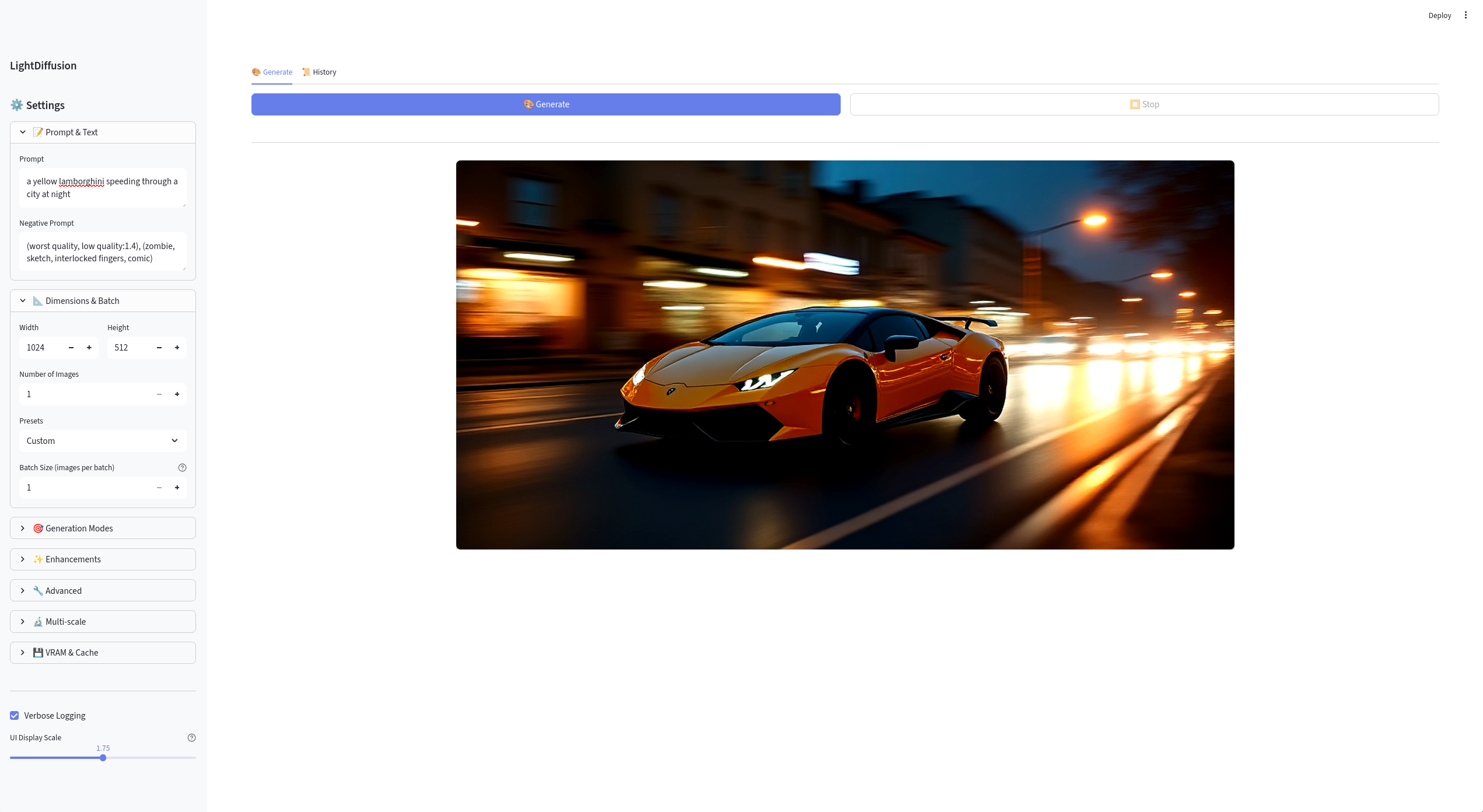Image resolution: width=1483 pixels, height=812 pixels.
Task: Expand the Generation Modes section
Action: 103,528
